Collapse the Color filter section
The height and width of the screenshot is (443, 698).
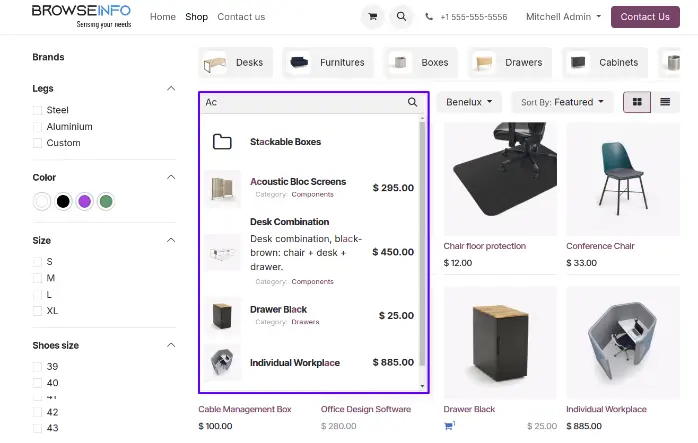171,177
